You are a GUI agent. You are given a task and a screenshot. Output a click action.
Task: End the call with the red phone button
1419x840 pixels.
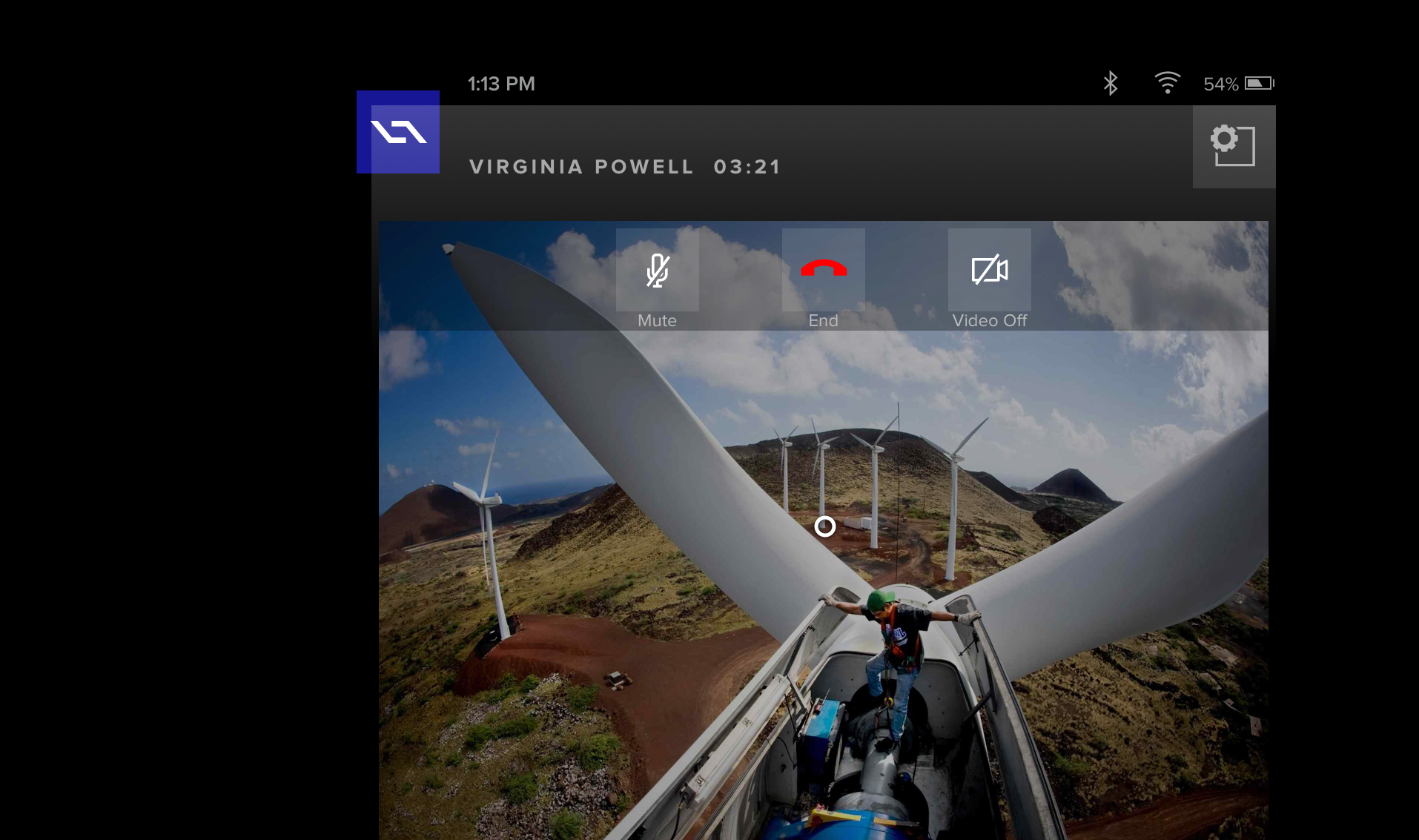point(824,270)
